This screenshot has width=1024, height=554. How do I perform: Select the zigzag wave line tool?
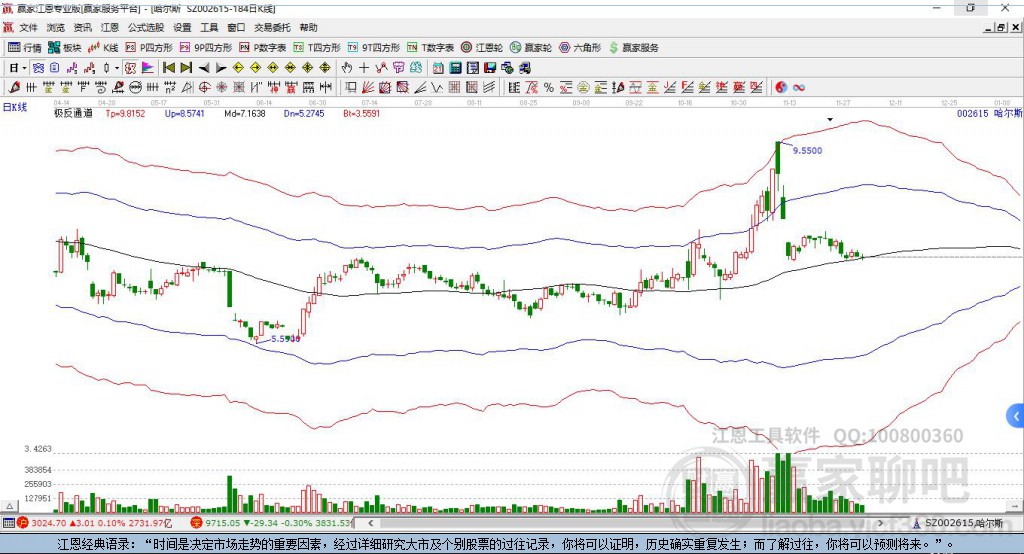437,88
